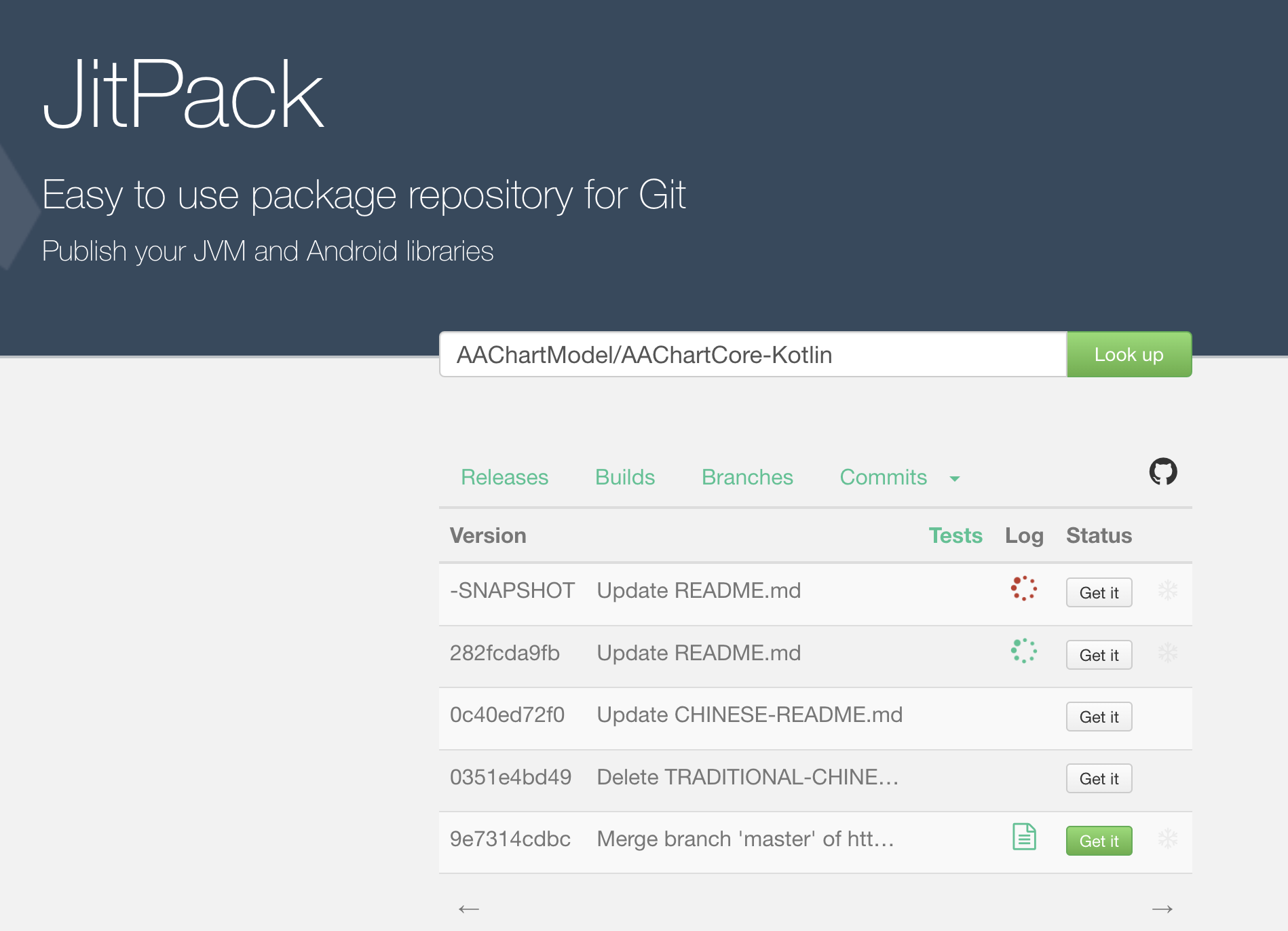1288x931 pixels.
Task: Click the snowflake icon beside commit 9e7314cdbc
Action: [1169, 839]
